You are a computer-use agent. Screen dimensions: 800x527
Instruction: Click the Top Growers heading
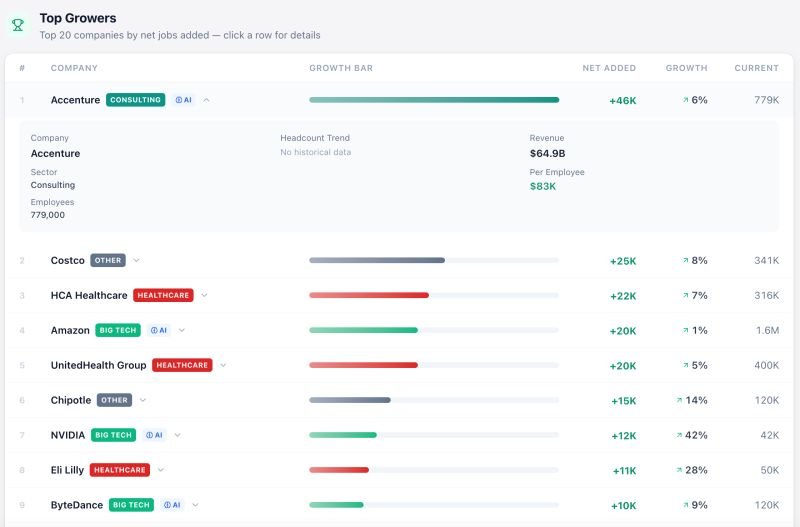point(78,18)
